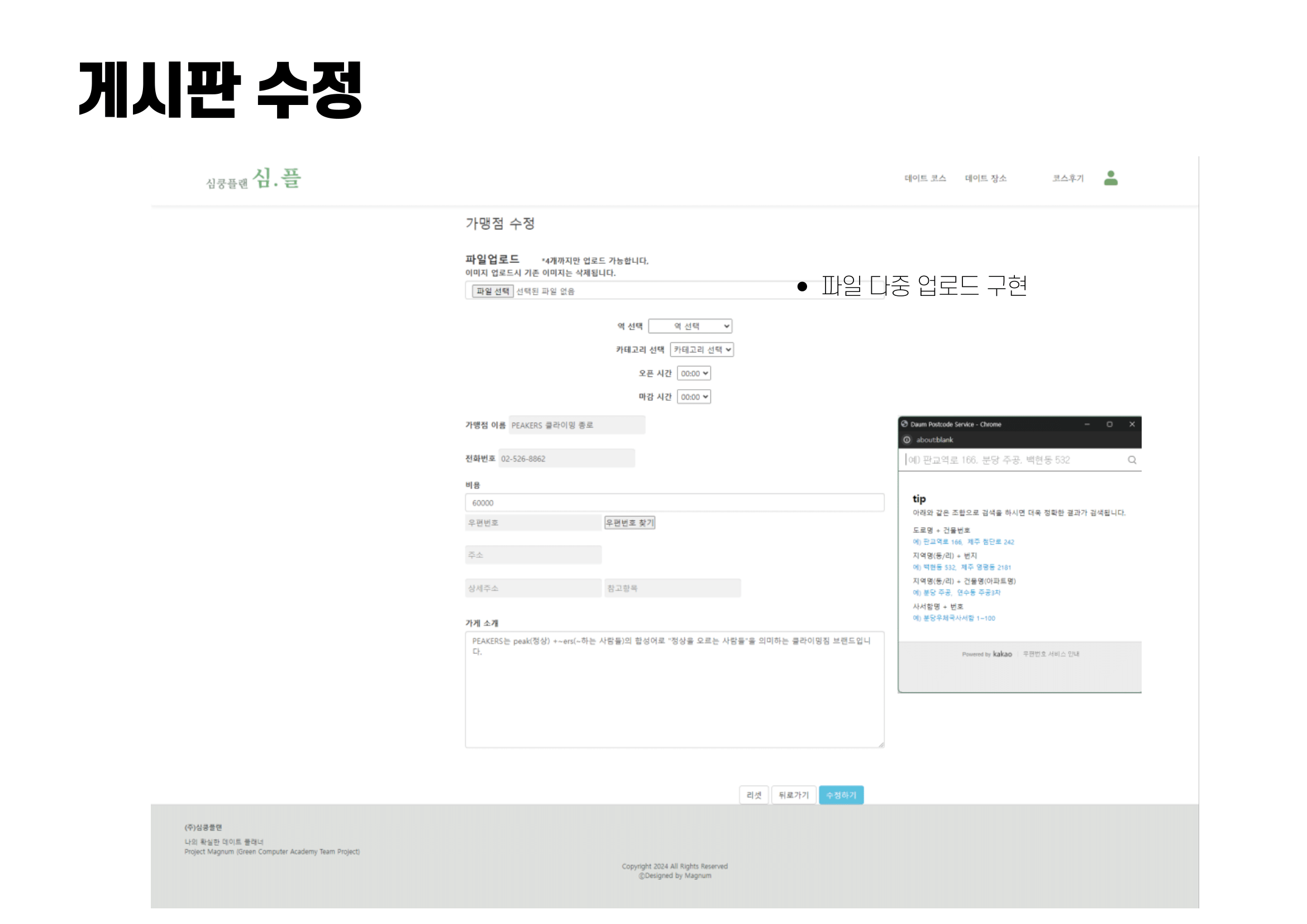Viewport: 1307px width, 924px height.
Task: Click the site info icon beside about:blank
Action: click(x=907, y=440)
